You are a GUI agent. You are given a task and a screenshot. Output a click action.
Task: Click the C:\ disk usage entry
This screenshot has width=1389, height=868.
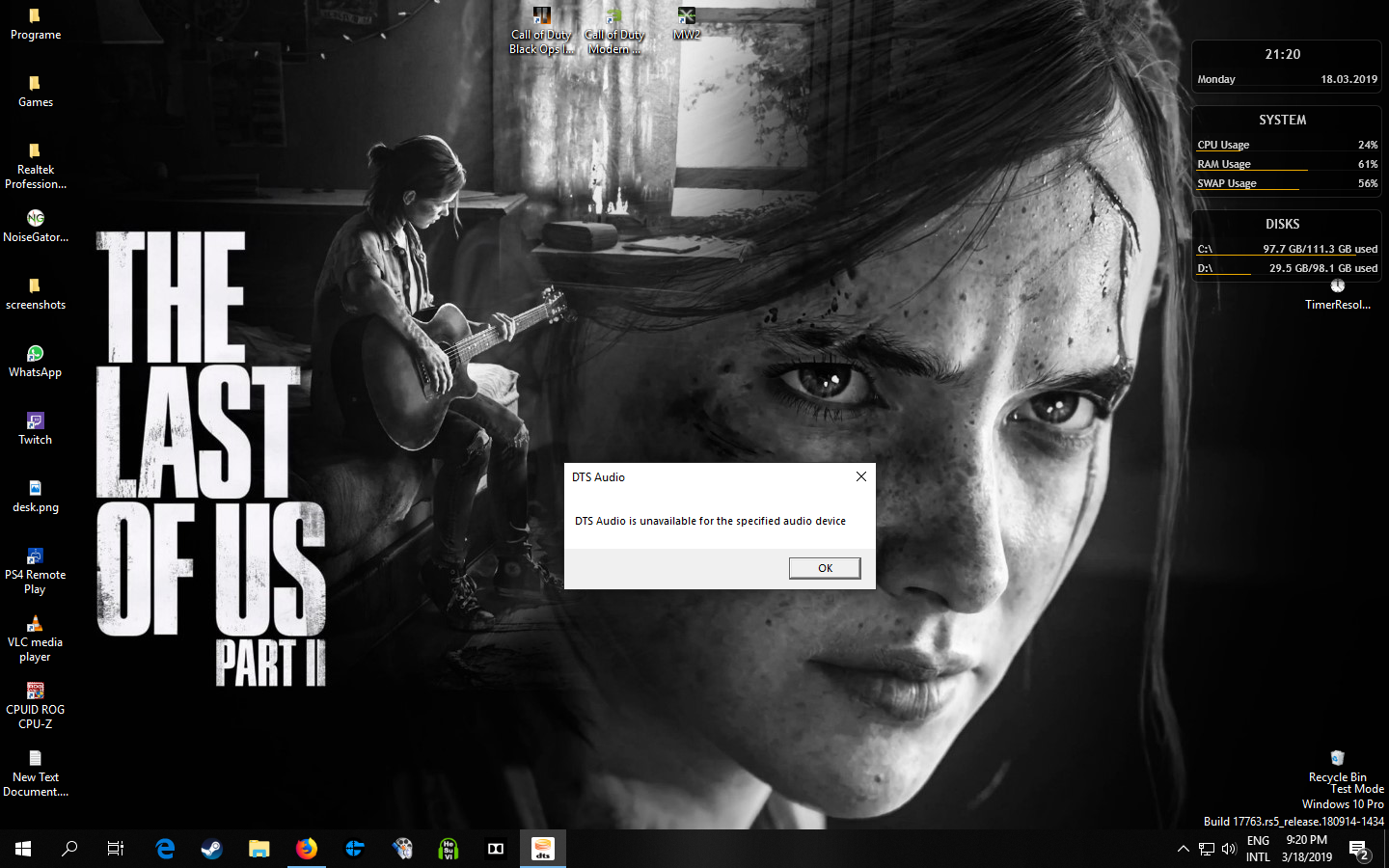tap(1287, 250)
